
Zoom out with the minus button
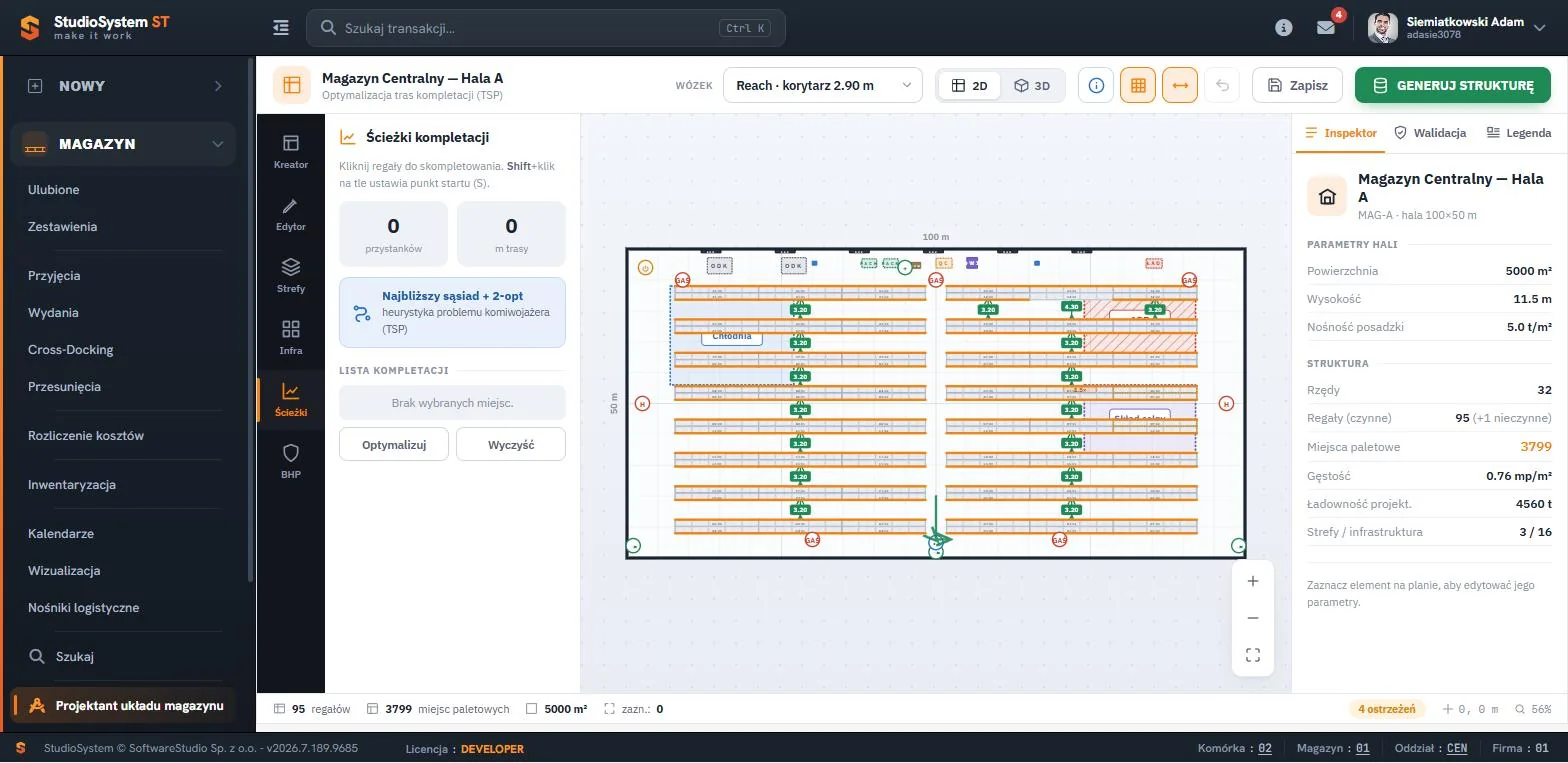pos(1253,618)
